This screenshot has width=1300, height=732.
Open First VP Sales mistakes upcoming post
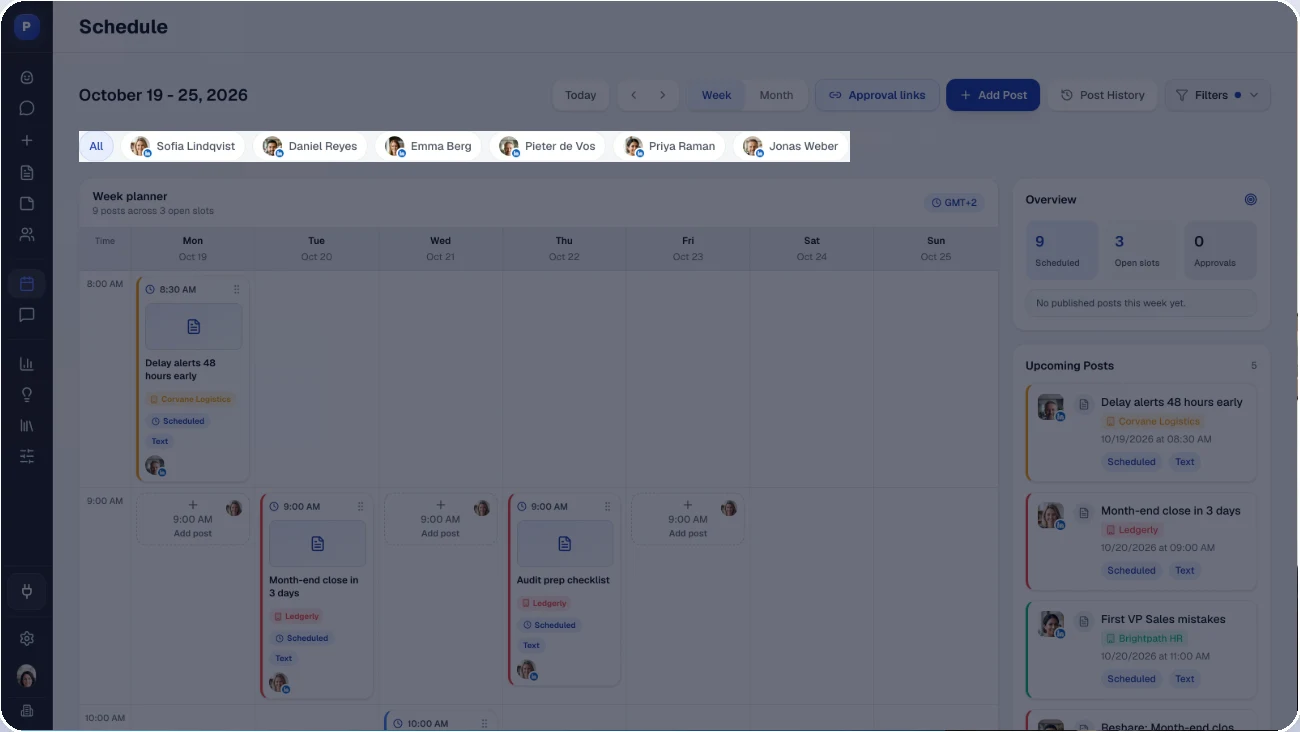coord(1141,649)
